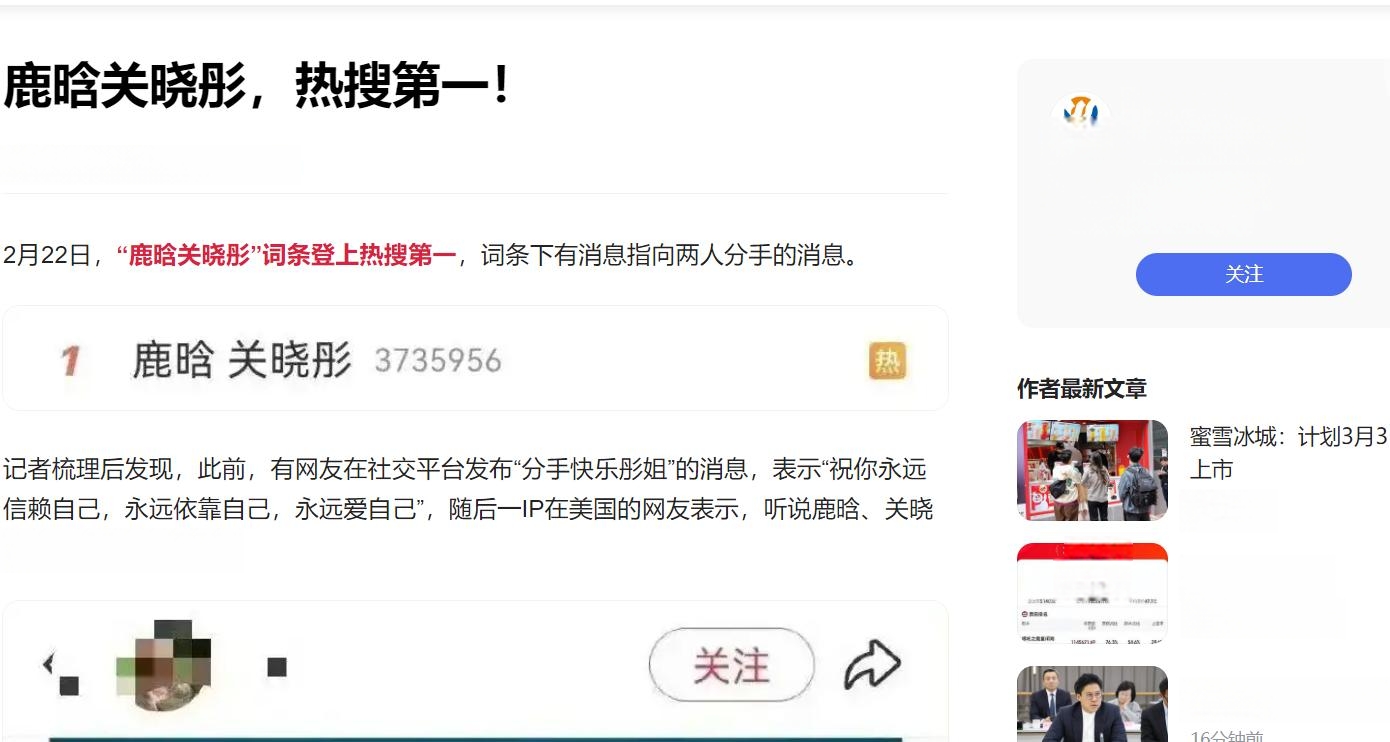Viewport: 1390px width, 742px height.
Task: Click the small black square beside avatar
Action: (x=277, y=667)
